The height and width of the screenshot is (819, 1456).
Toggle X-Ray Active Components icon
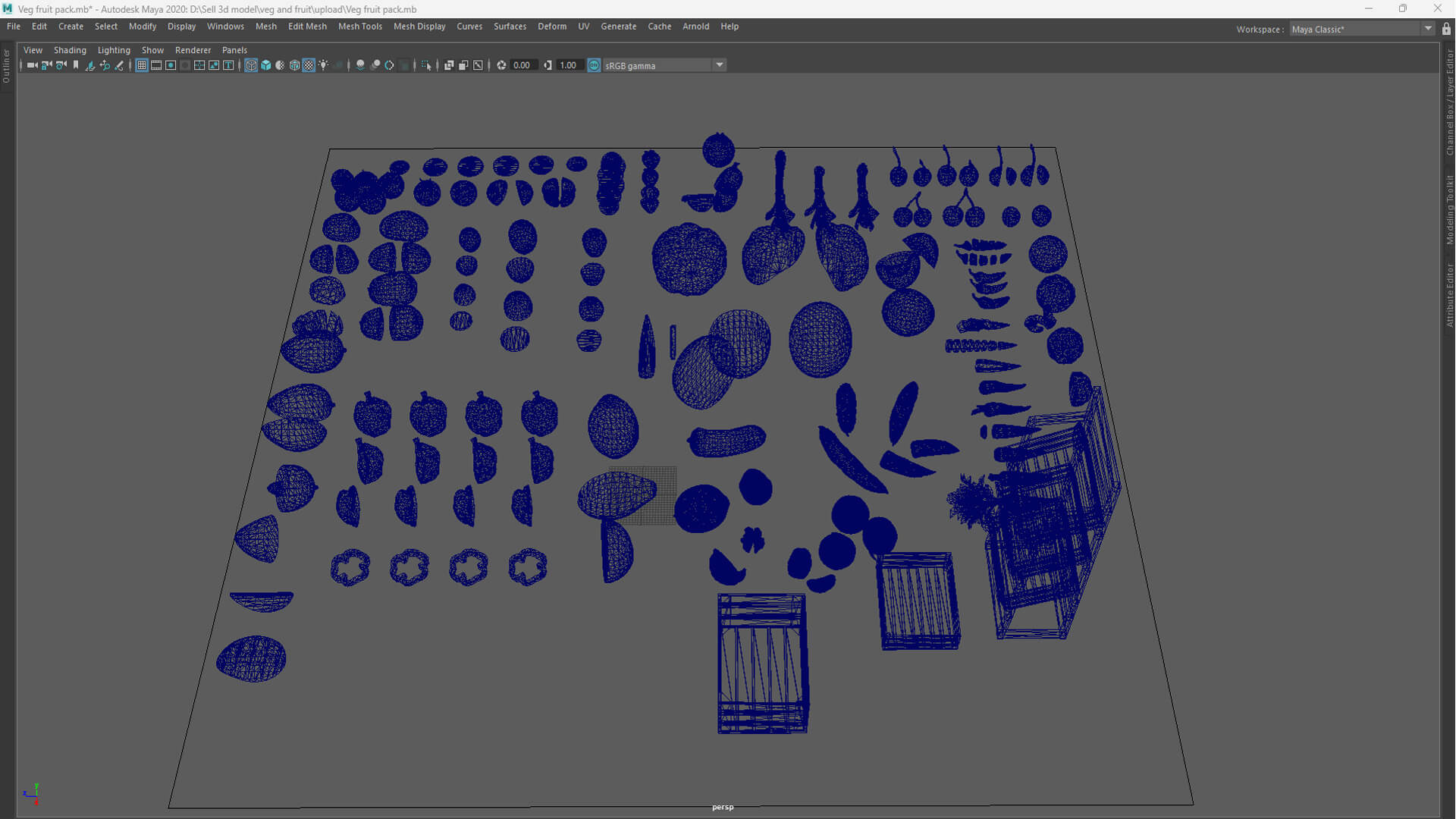click(463, 65)
